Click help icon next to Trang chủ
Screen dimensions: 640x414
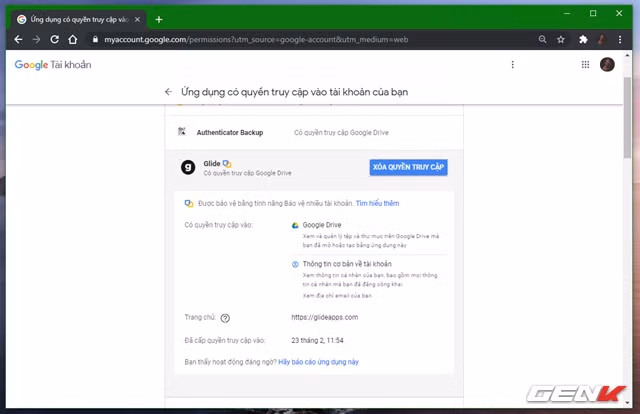tap(225, 318)
